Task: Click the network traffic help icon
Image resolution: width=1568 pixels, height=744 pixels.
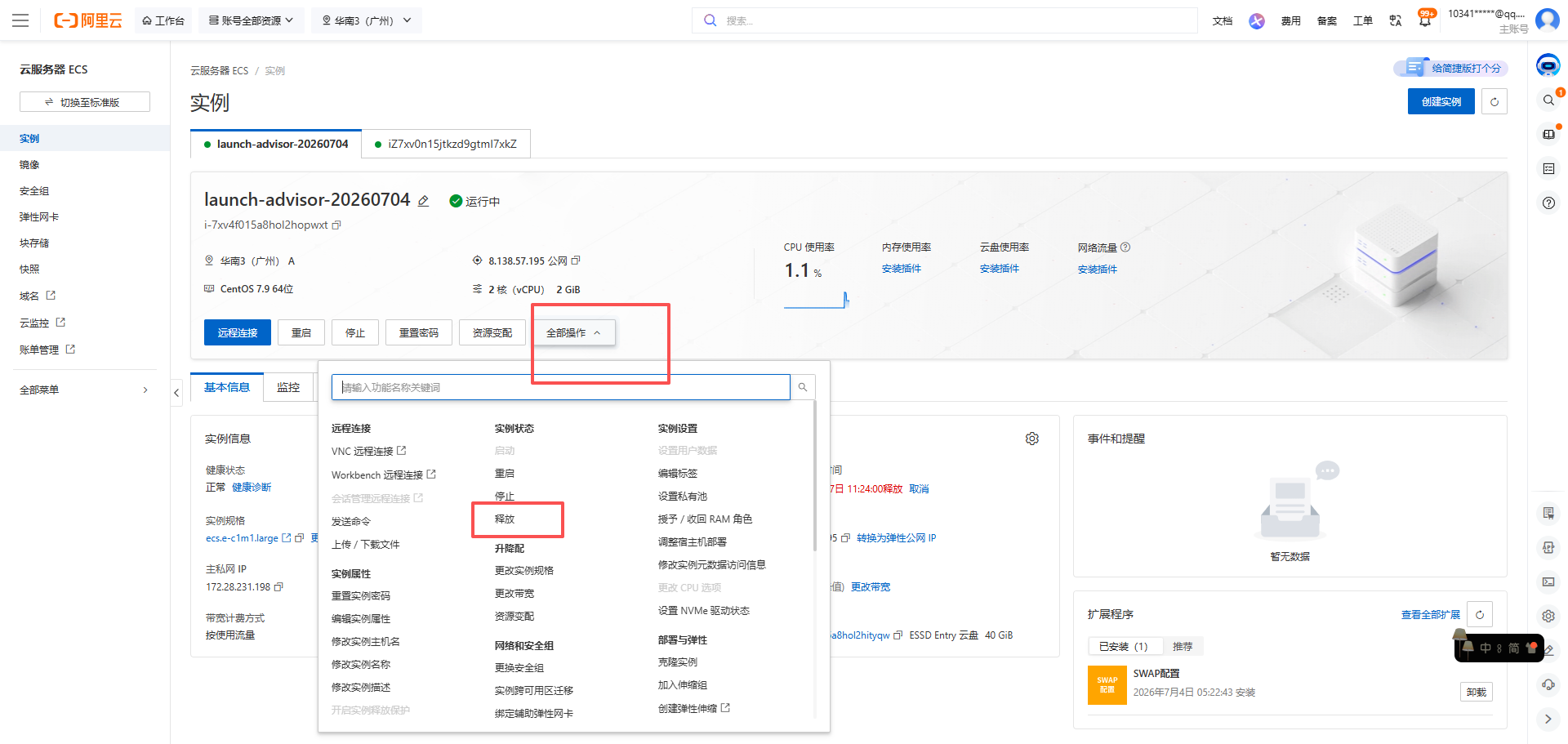Action: click(1125, 247)
